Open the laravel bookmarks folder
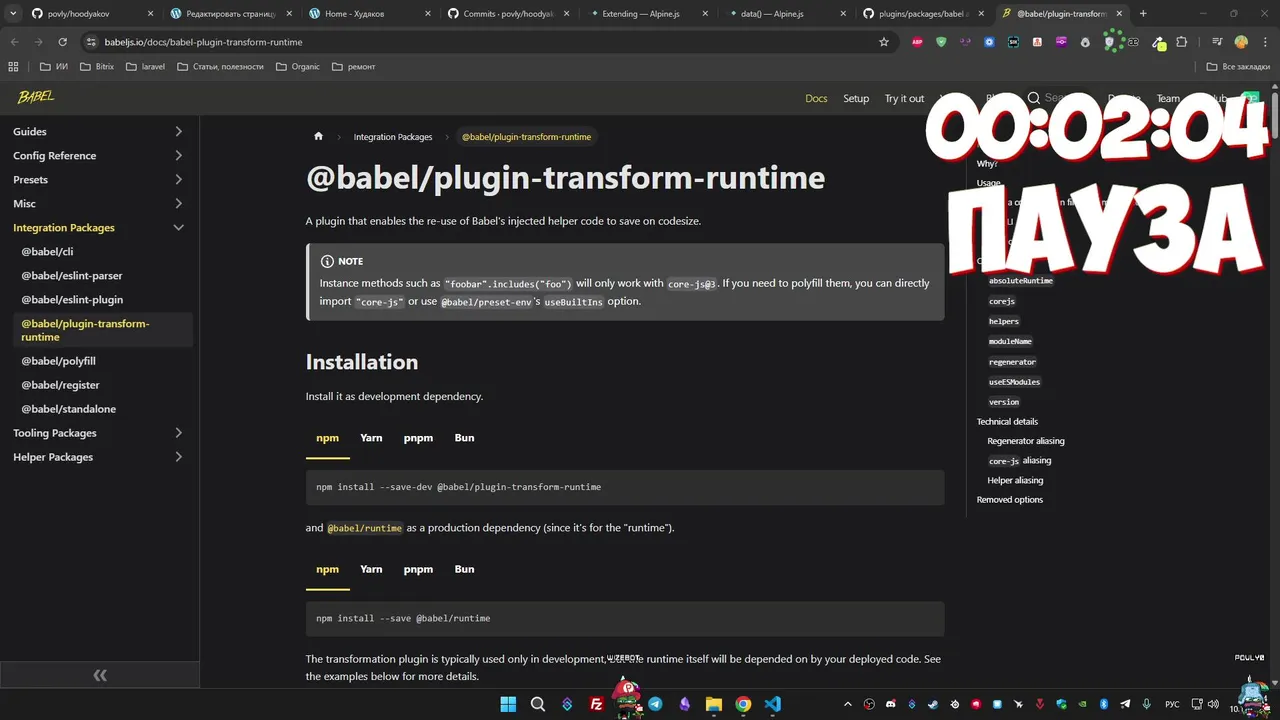The height and width of the screenshot is (720, 1280). point(146,66)
